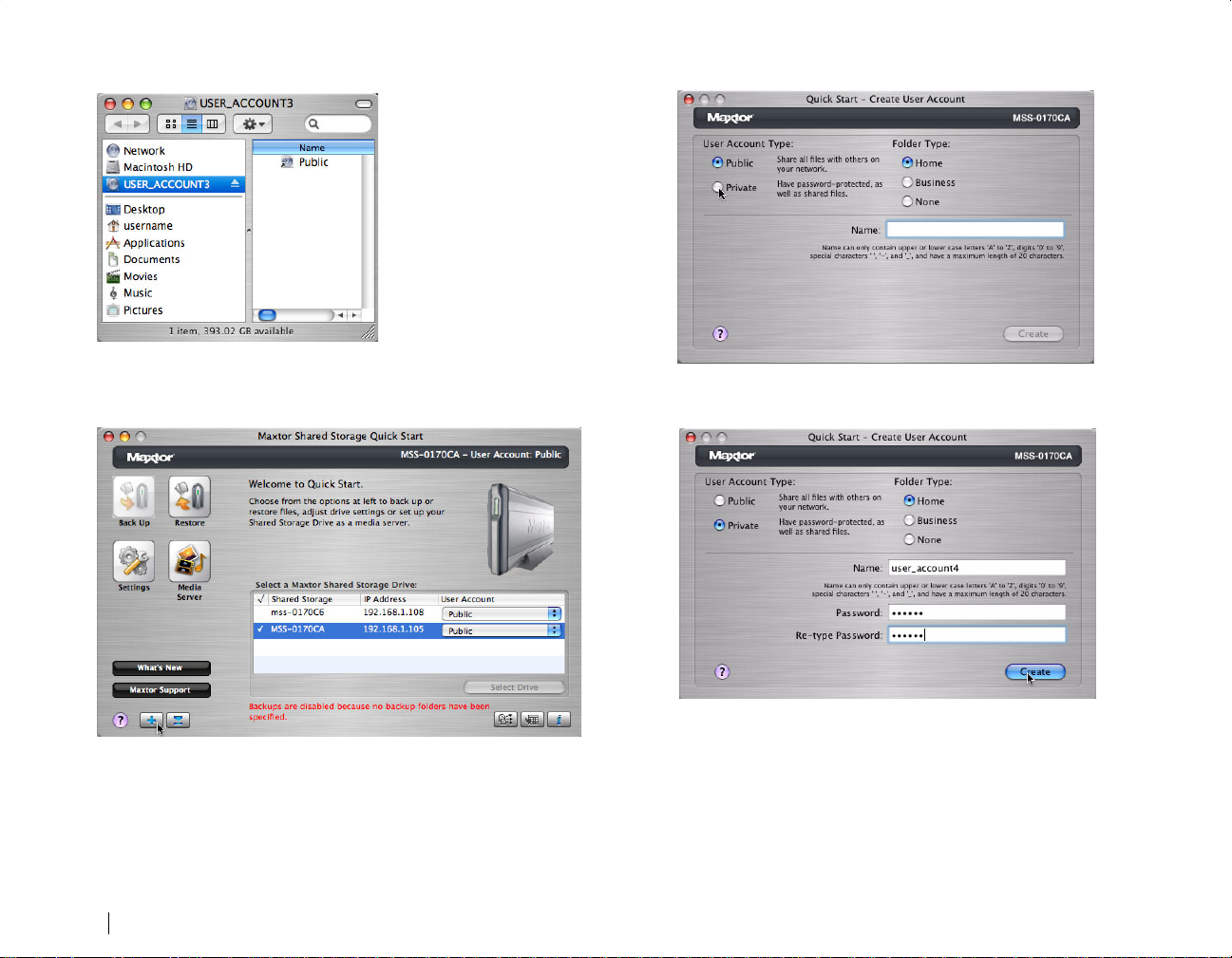Click the Name column header in Finder
This screenshot has height=958, width=1232.
(x=313, y=147)
